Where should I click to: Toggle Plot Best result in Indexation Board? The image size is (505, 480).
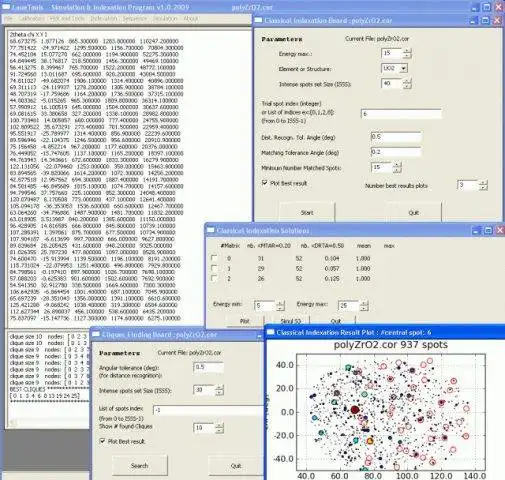[265, 183]
